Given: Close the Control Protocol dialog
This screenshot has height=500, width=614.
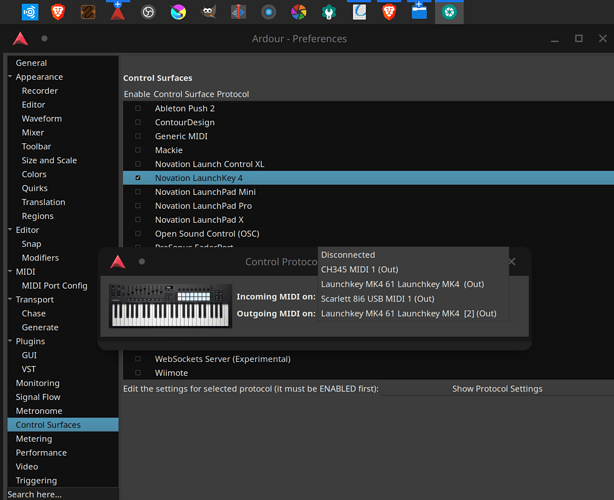Looking at the screenshot, I should tap(512, 262).
